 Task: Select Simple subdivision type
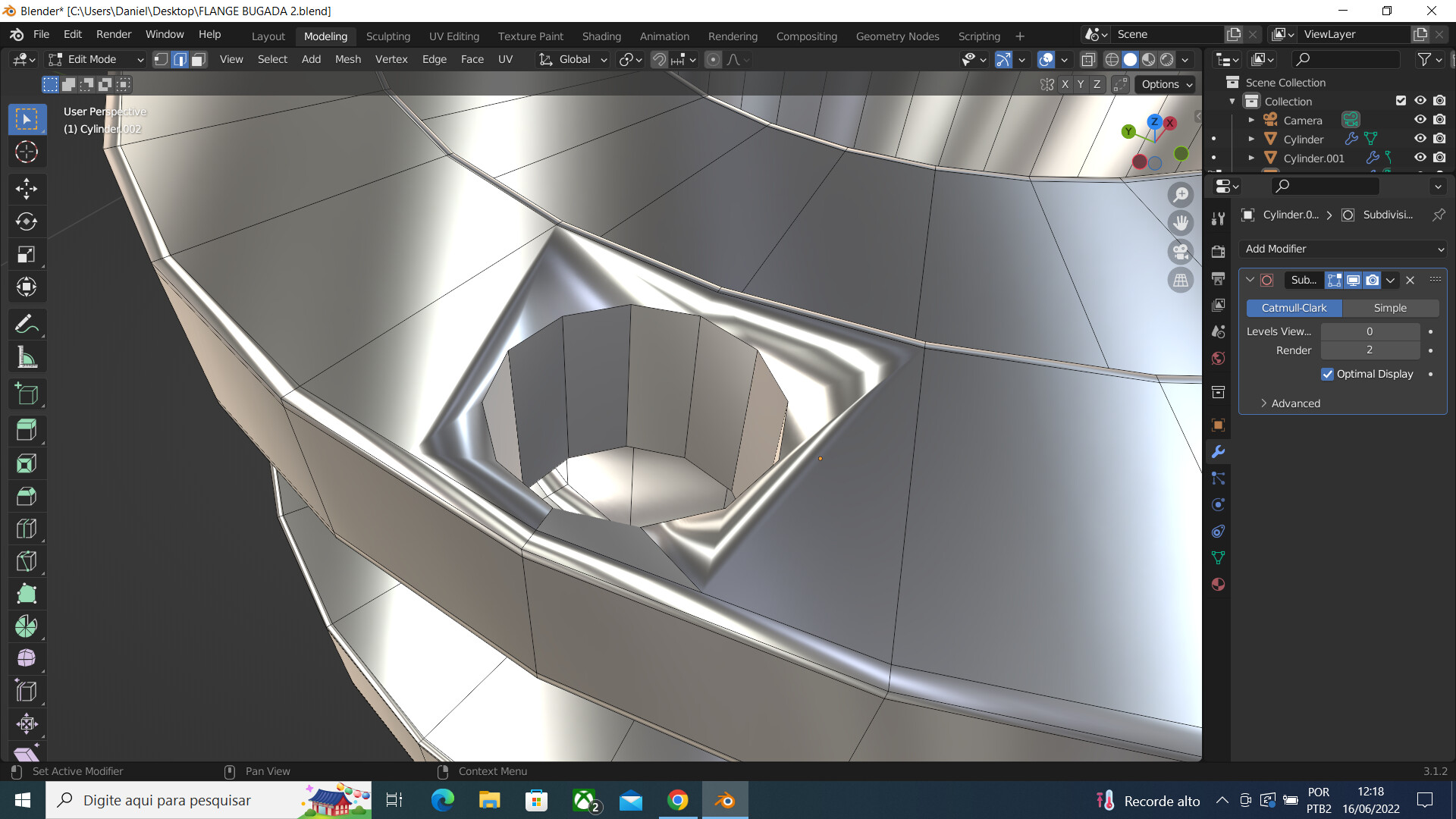point(1390,308)
